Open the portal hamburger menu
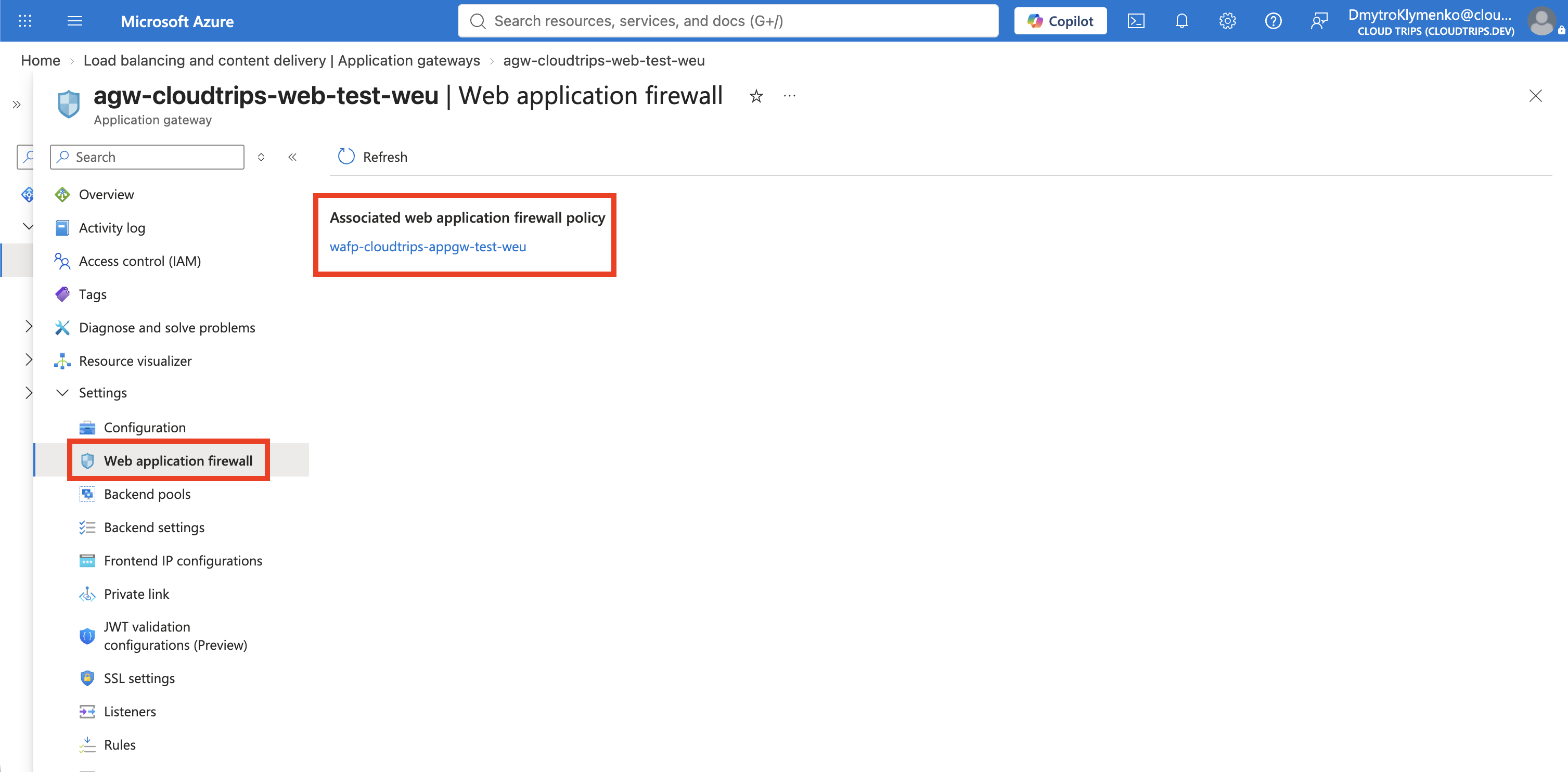This screenshot has width=1568, height=772. 75,21
